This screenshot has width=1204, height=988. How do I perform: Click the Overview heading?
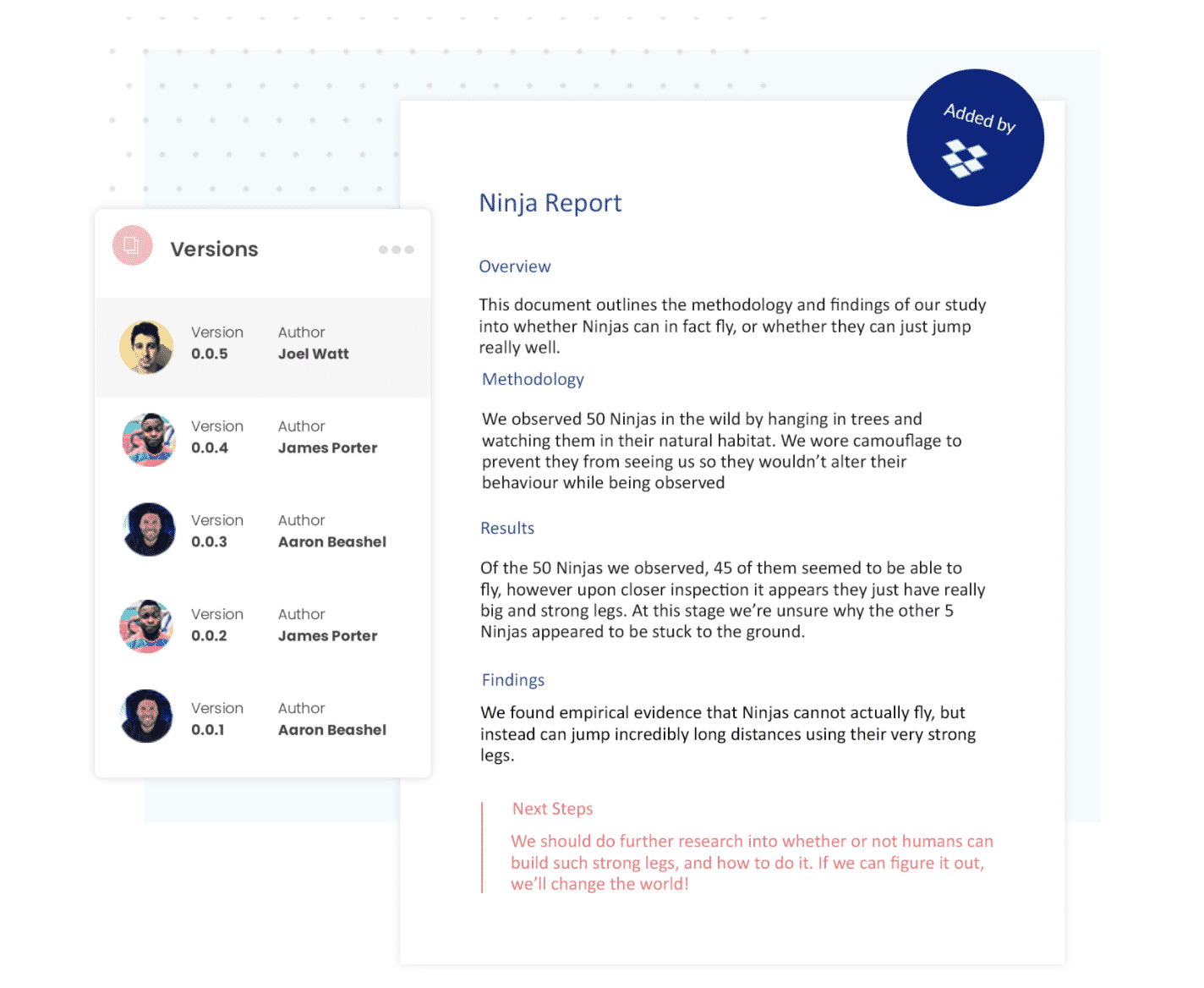515,266
